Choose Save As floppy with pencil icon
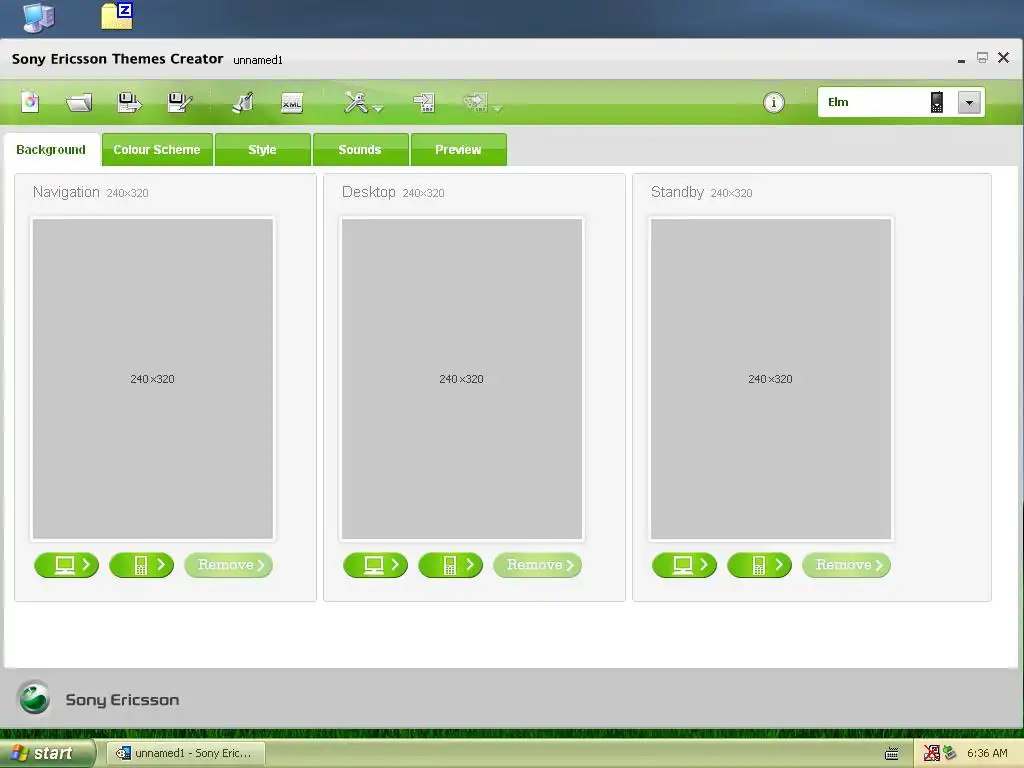The height and width of the screenshot is (768, 1024). (180, 102)
